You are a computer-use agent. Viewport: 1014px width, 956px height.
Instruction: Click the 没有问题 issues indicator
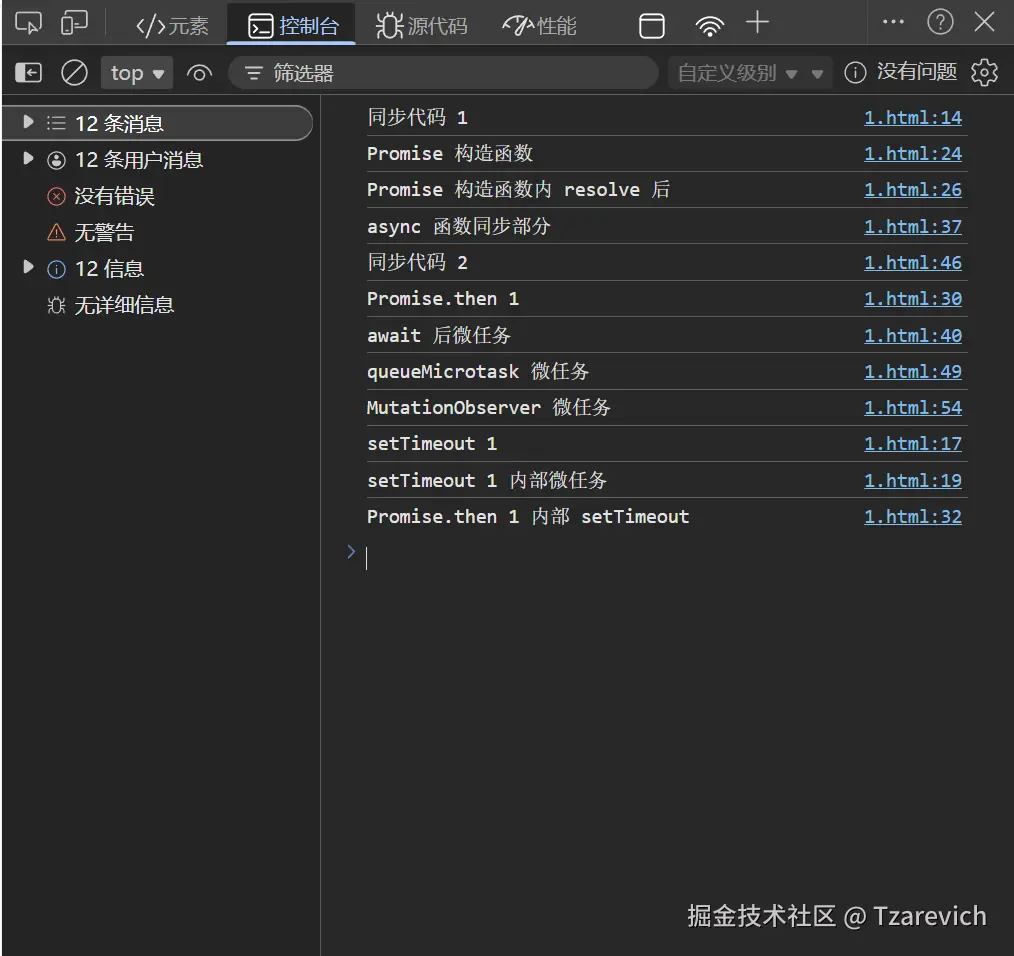[x=901, y=72]
